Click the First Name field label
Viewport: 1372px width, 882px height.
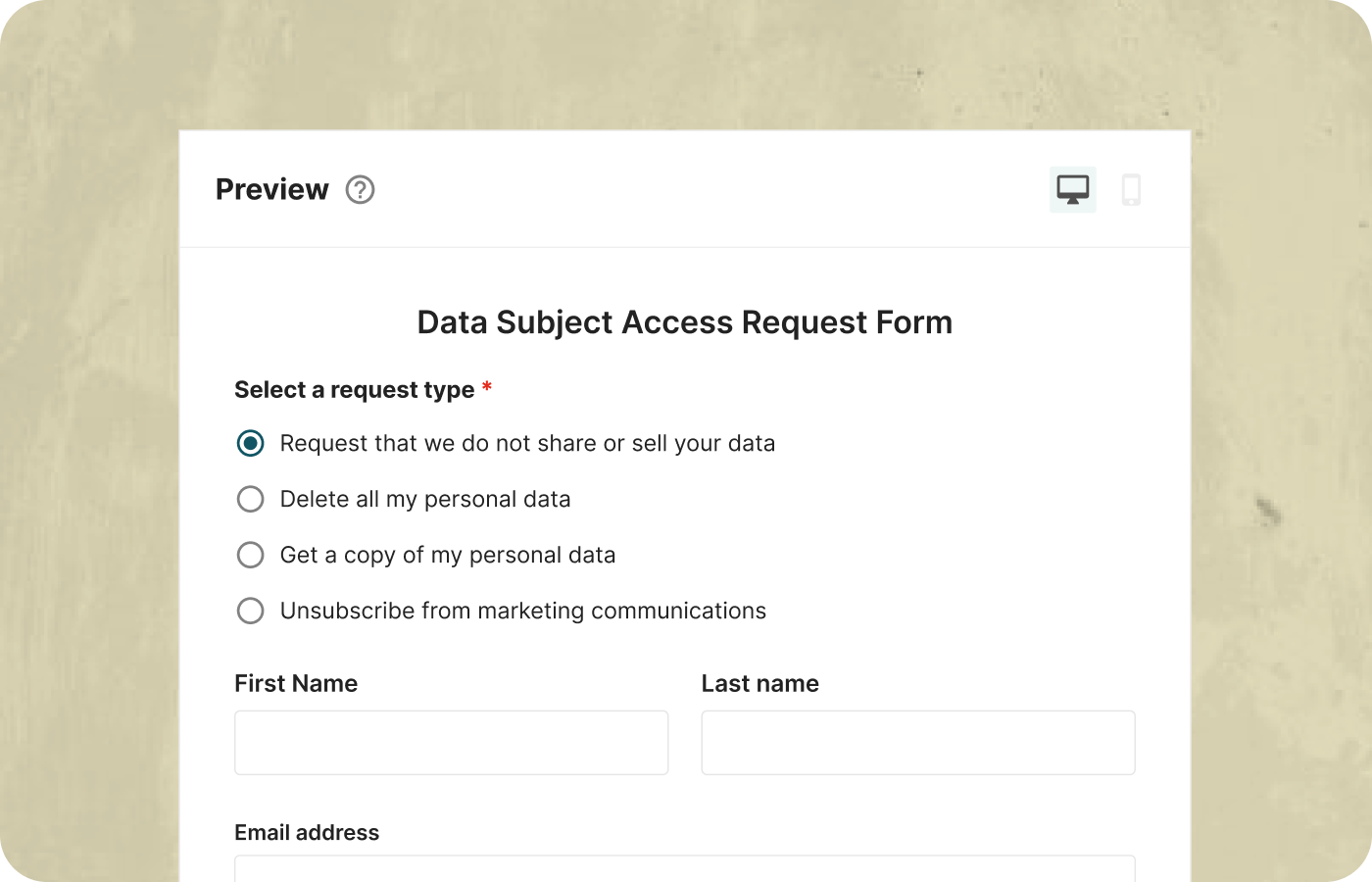click(295, 683)
